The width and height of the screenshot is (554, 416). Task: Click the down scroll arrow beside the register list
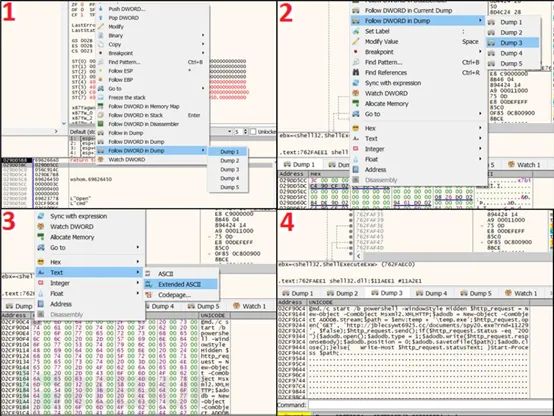(64, 123)
